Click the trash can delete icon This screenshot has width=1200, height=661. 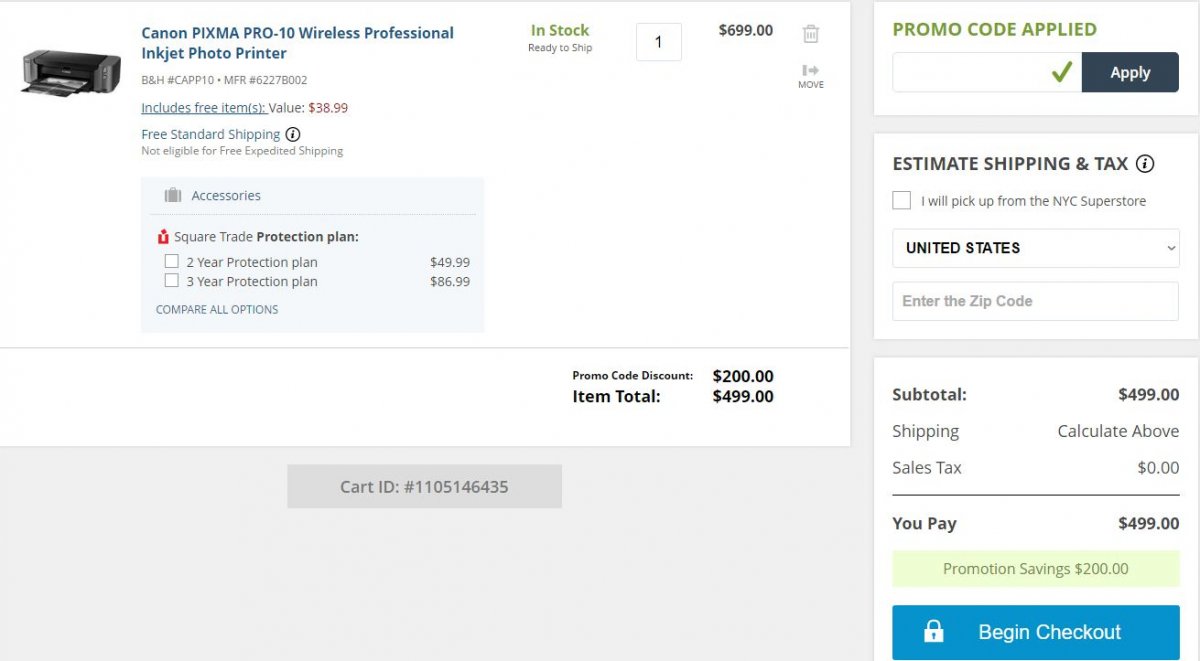coord(811,34)
